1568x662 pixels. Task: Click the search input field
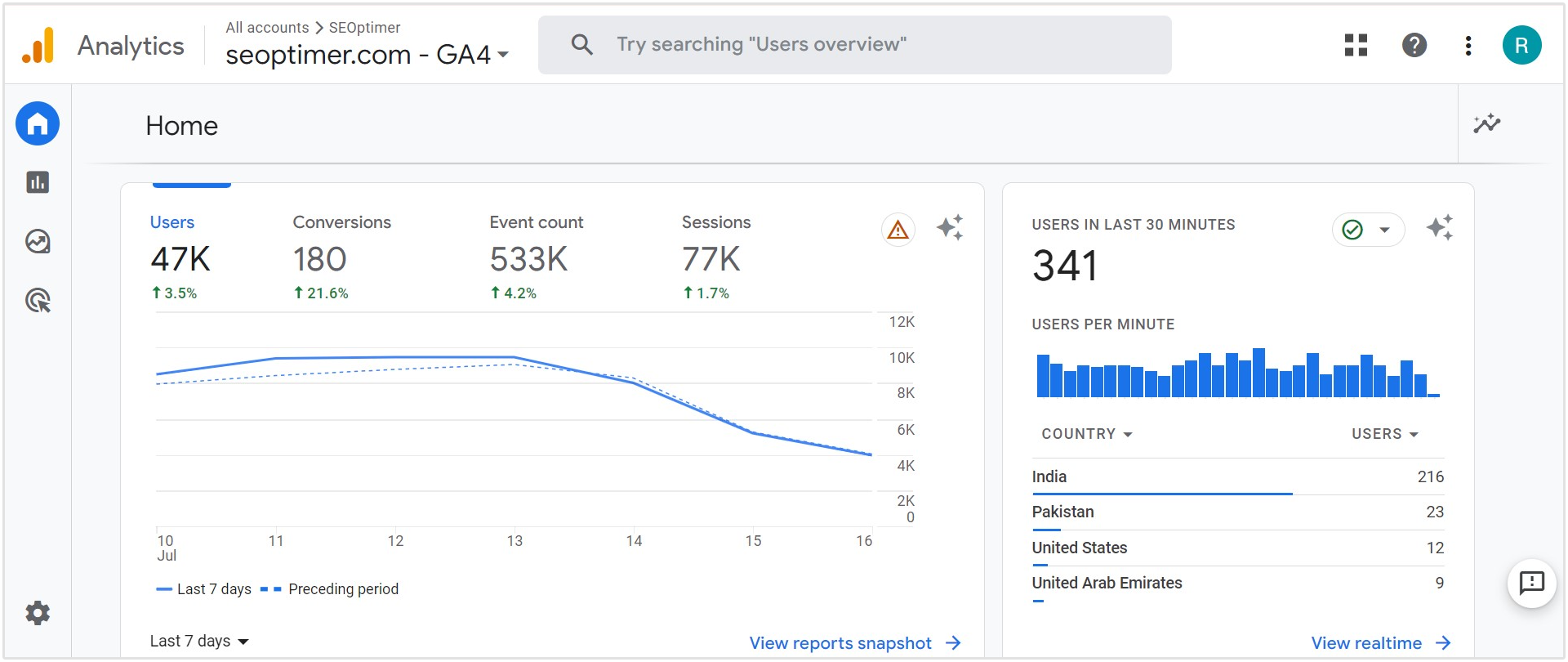(x=854, y=45)
